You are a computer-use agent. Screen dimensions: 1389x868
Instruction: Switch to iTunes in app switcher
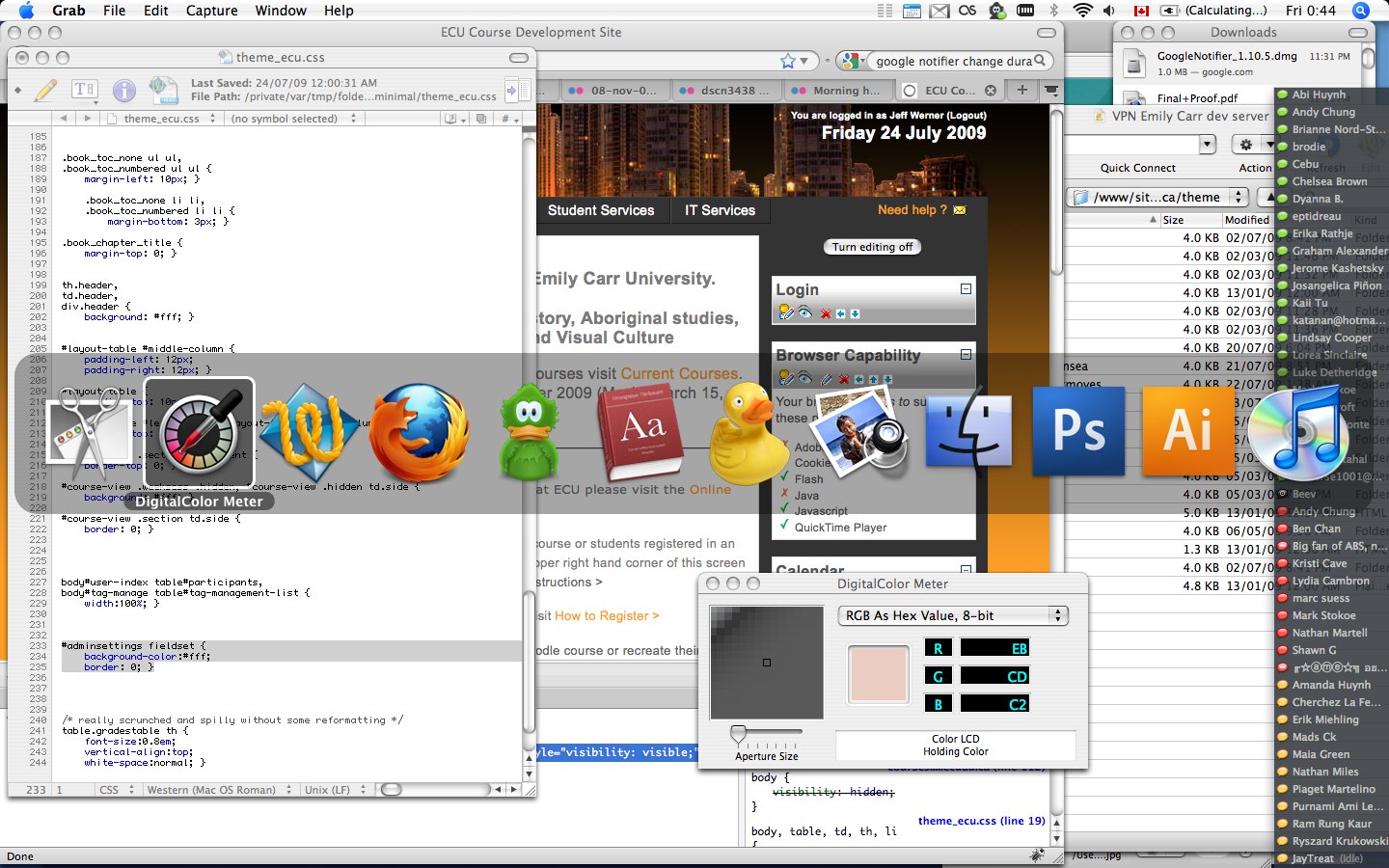coord(1298,432)
